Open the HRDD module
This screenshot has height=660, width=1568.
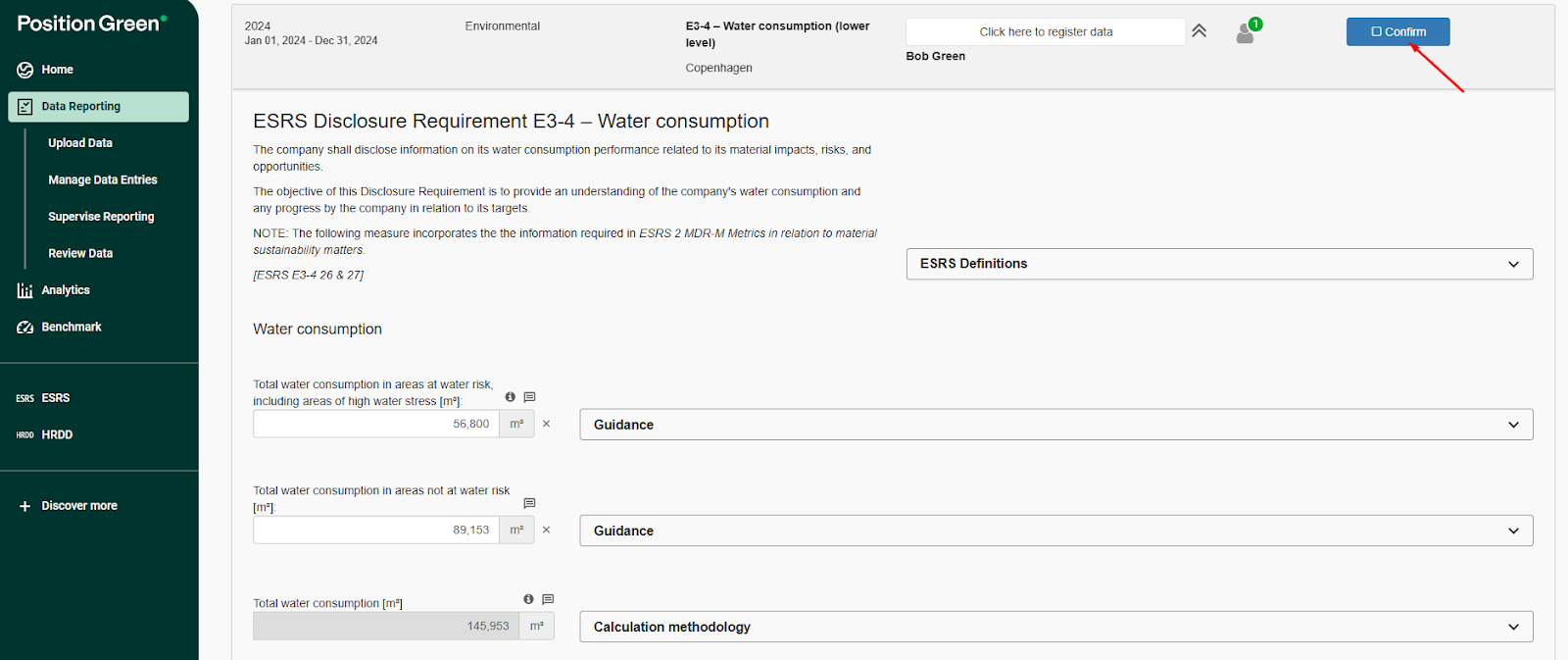(x=57, y=435)
